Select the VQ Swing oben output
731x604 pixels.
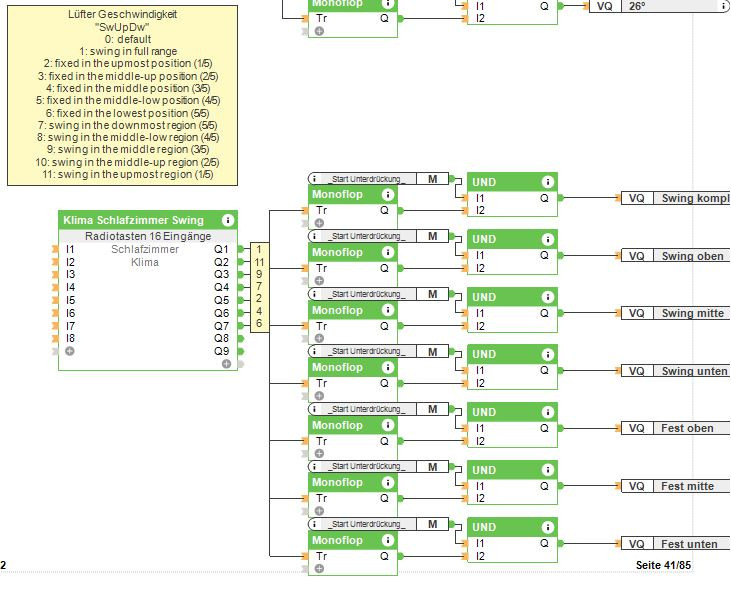[677, 256]
